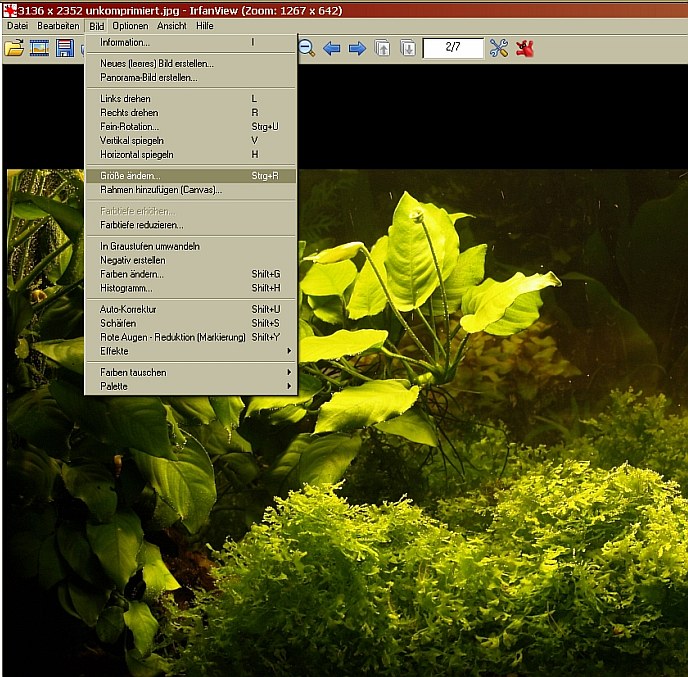Viewport: 688px width, 677px height.
Task: Expand the Farben tauschen submenu
Action: (x=190, y=372)
